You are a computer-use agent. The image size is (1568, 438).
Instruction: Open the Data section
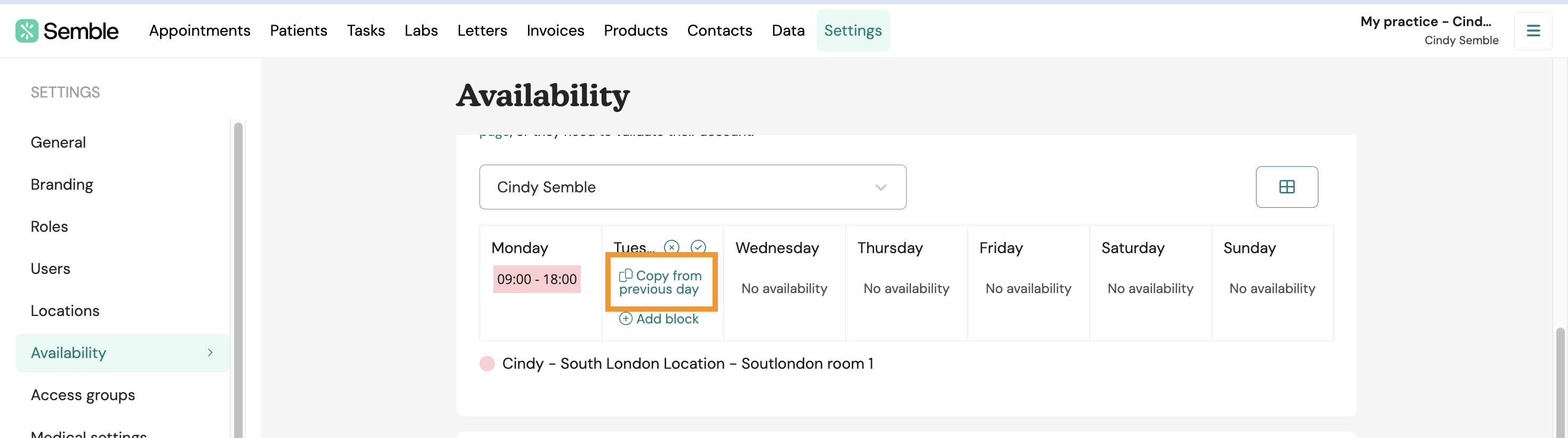click(788, 30)
